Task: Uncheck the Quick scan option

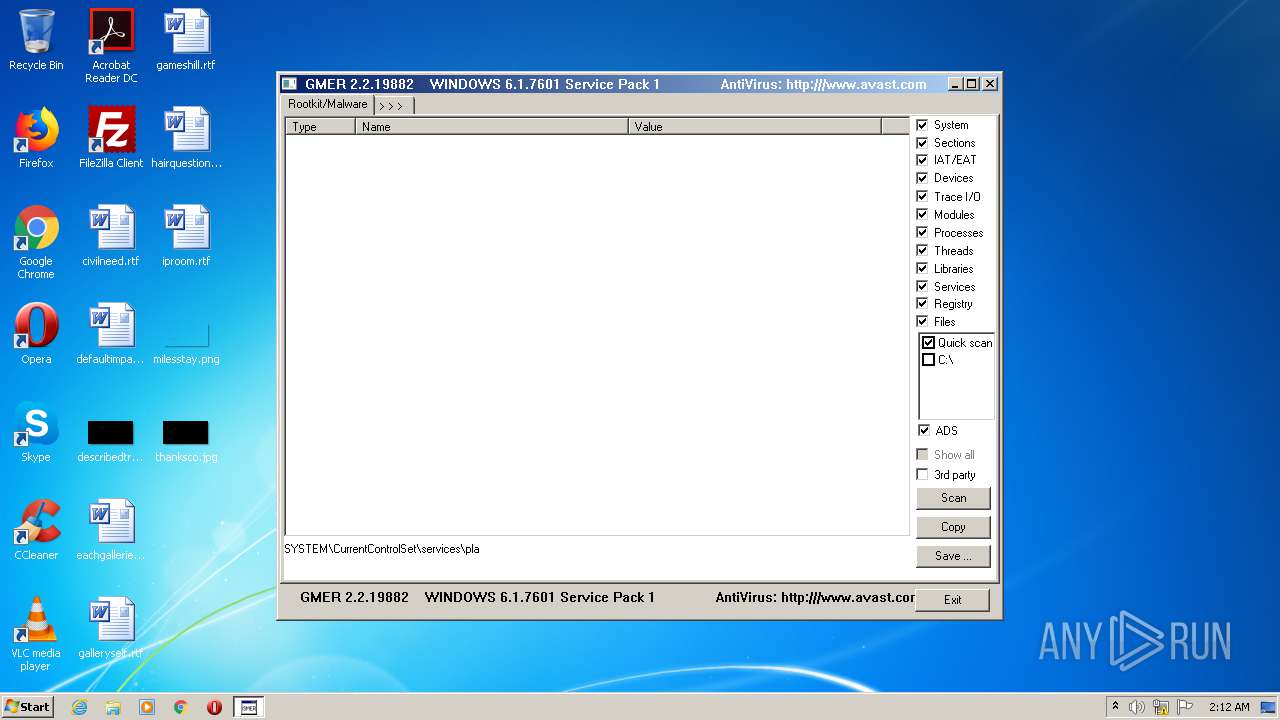Action: coord(928,343)
